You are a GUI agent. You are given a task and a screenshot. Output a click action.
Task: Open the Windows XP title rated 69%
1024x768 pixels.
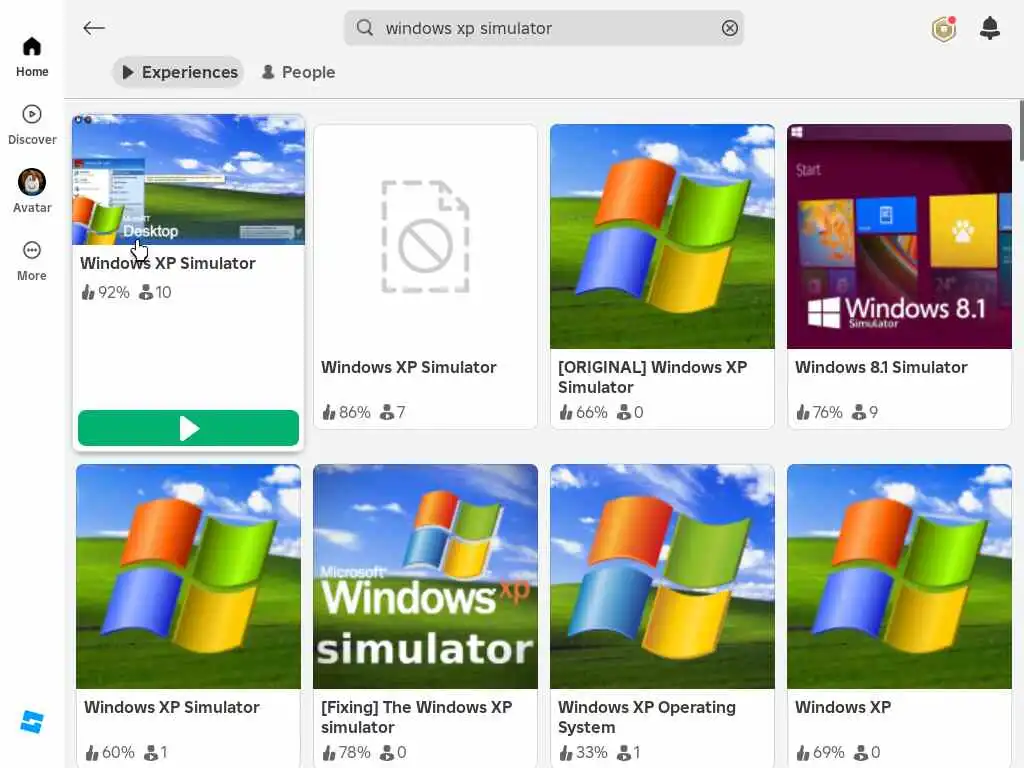click(843, 707)
